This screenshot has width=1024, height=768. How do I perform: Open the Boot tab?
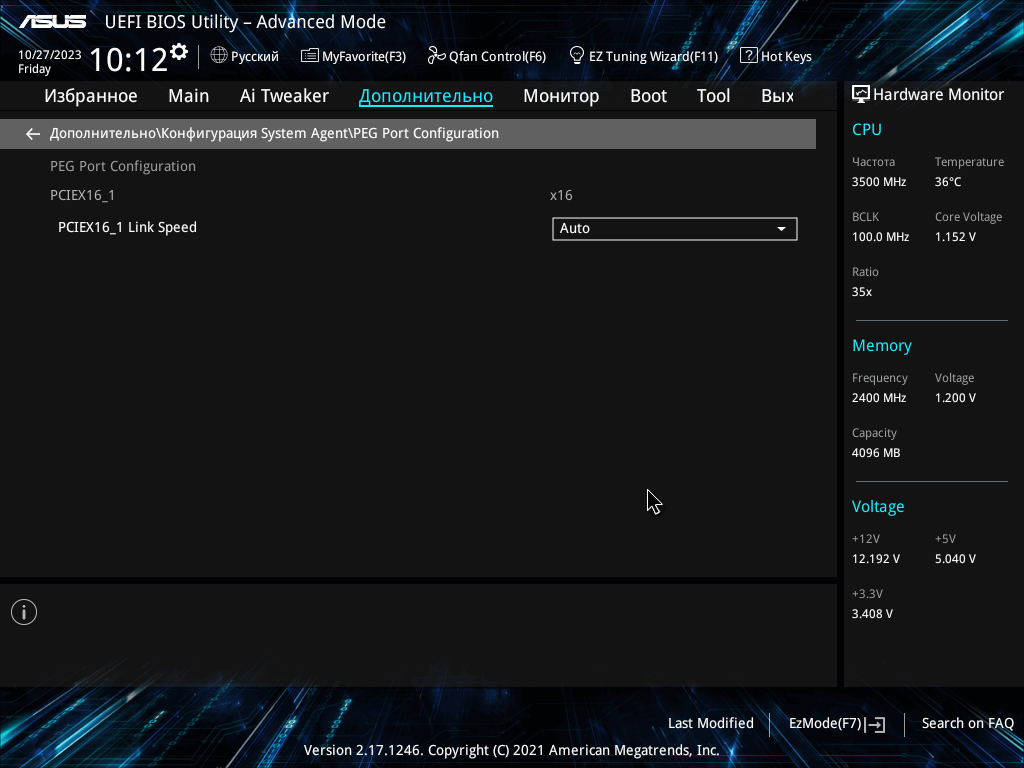click(x=648, y=96)
